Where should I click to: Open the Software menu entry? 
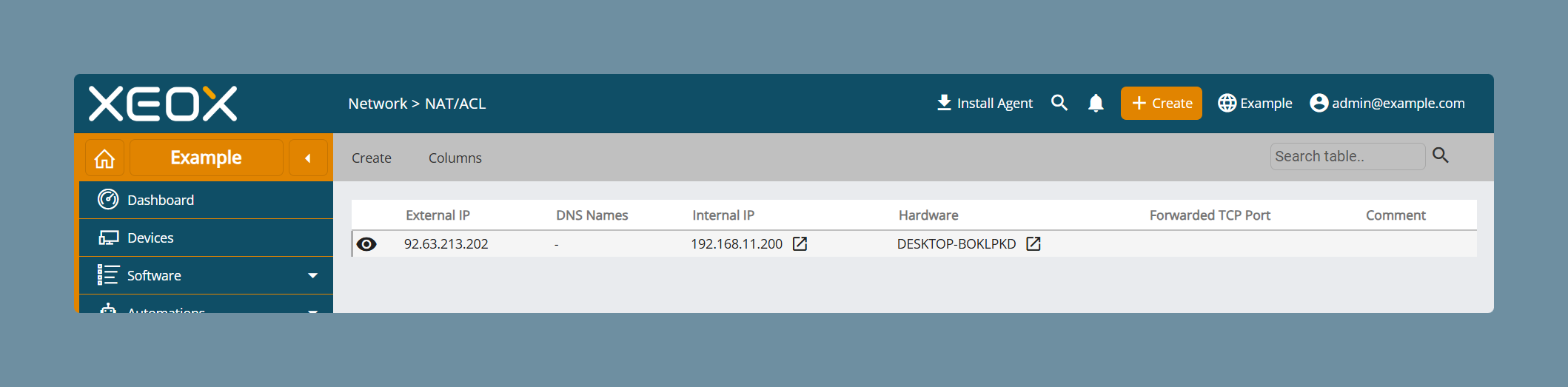[206, 275]
